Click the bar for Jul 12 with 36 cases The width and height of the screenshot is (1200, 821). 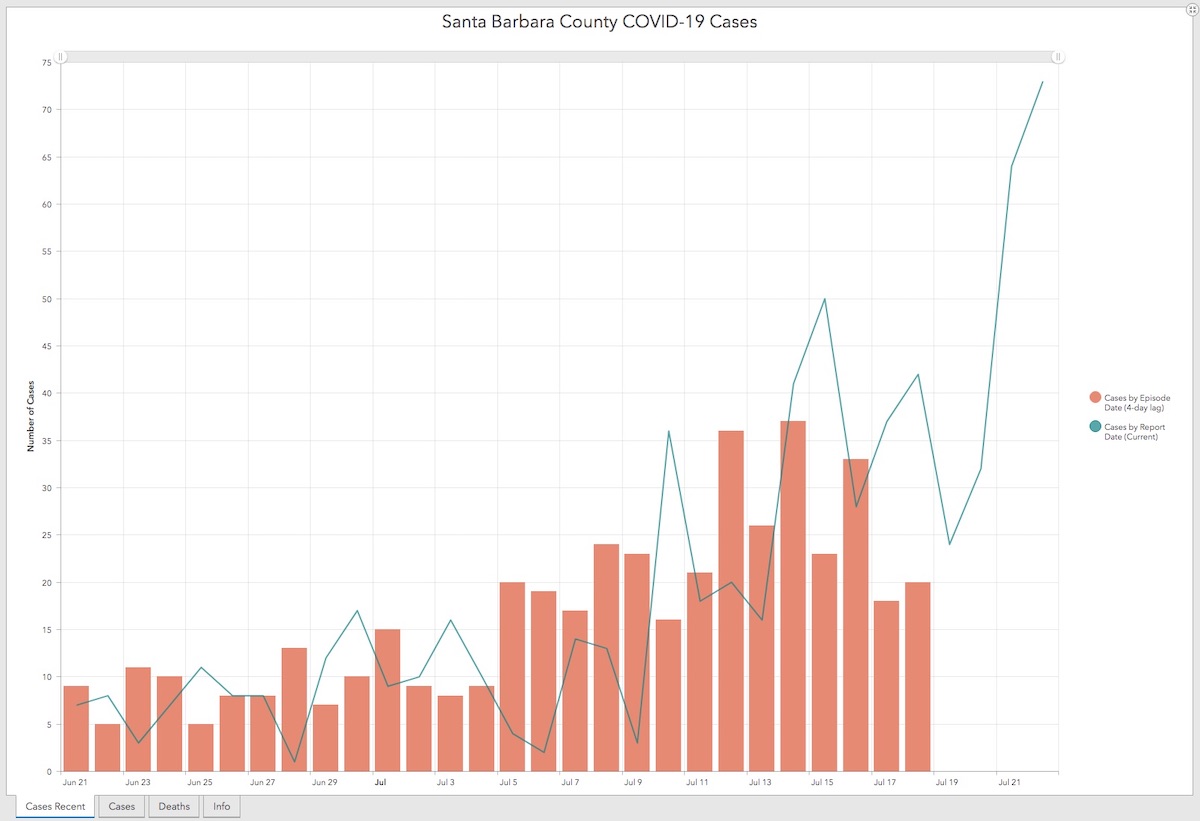(x=731, y=600)
